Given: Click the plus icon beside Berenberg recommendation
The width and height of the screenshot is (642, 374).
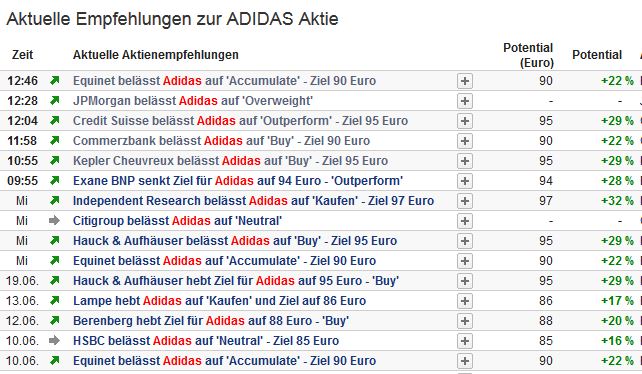Looking at the screenshot, I should click(465, 321).
